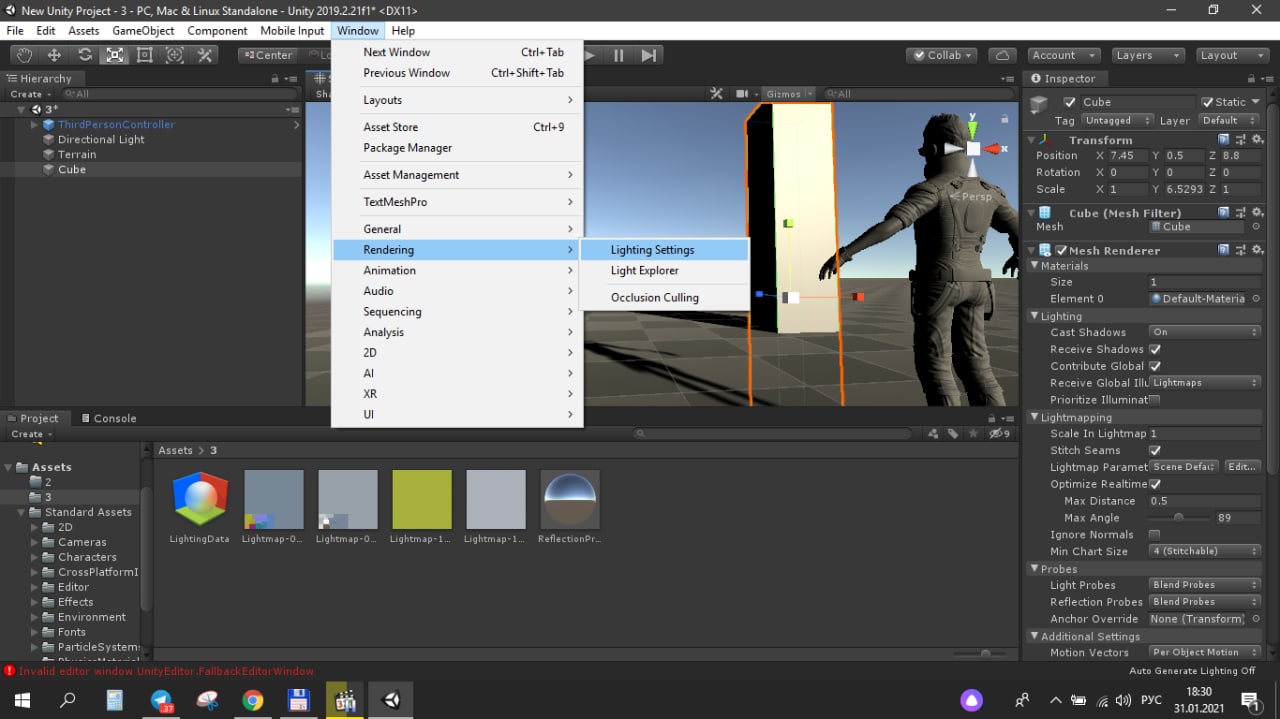
Task: Expand ThirdPersonController in Hierarchy
Action: pos(34,125)
